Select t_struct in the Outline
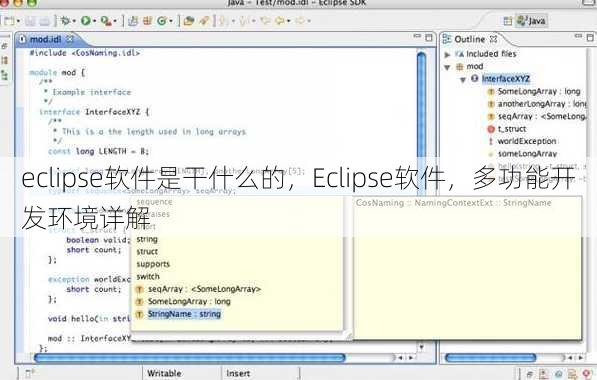 pyautogui.click(x=512, y=129)
